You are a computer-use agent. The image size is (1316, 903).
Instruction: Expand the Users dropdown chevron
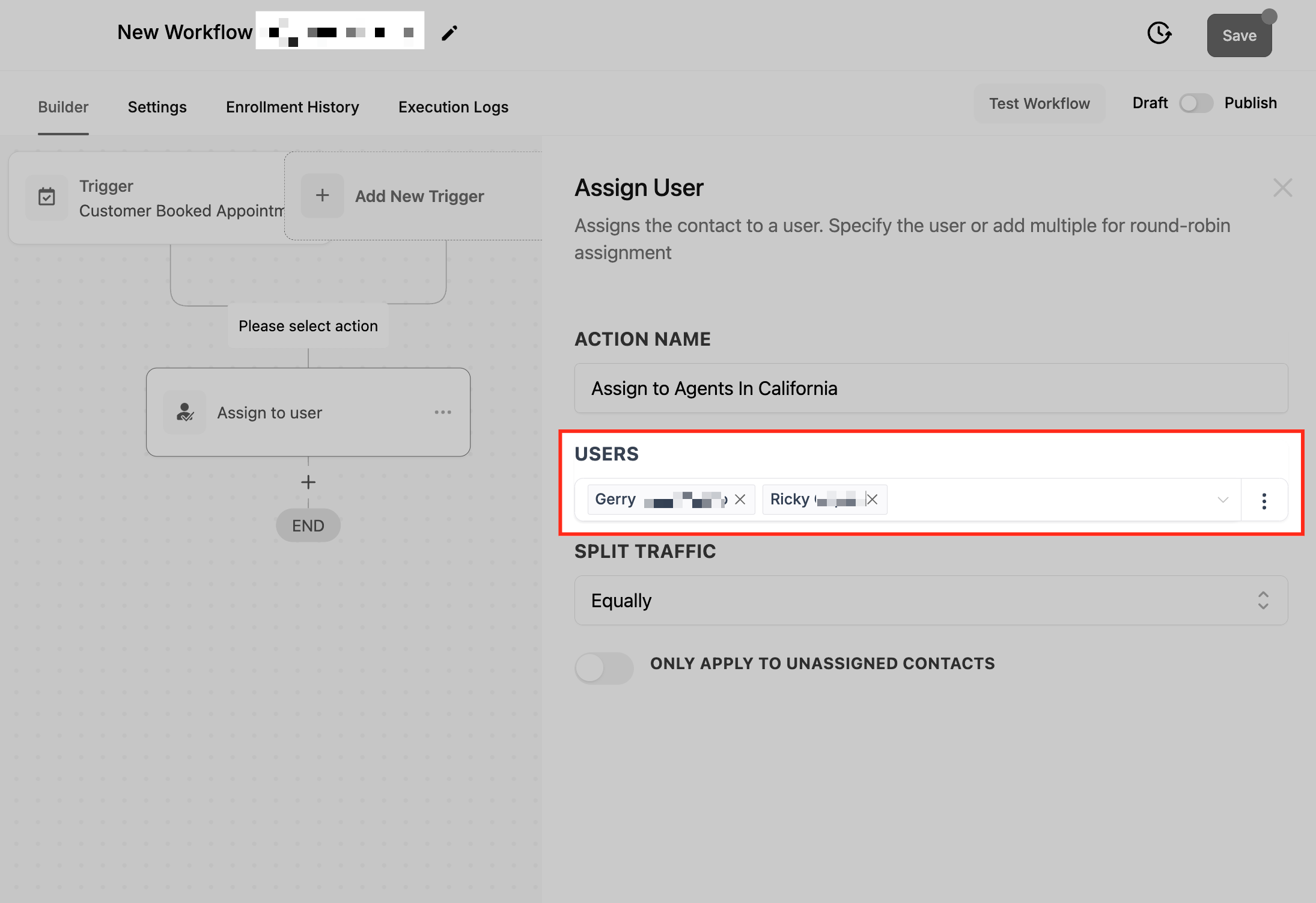(x=1223, y=500)
